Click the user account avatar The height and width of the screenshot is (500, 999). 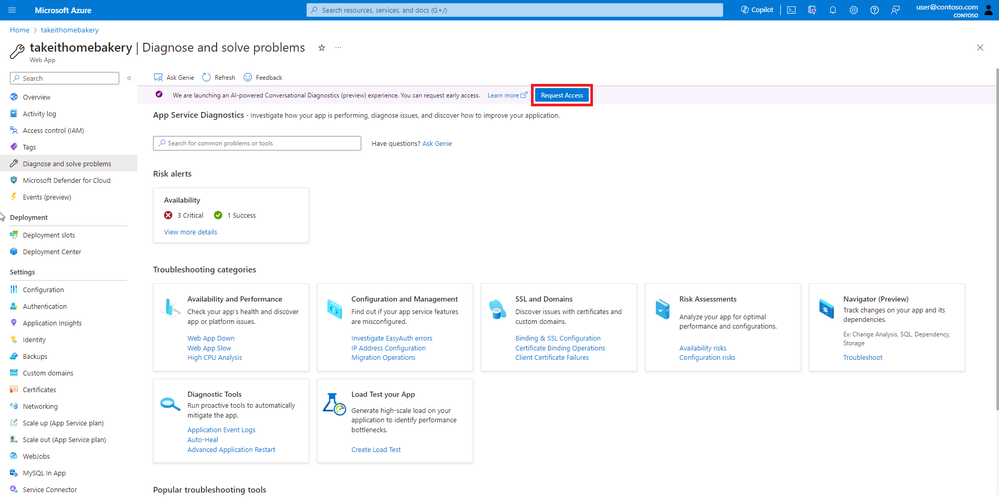(989, 10)
